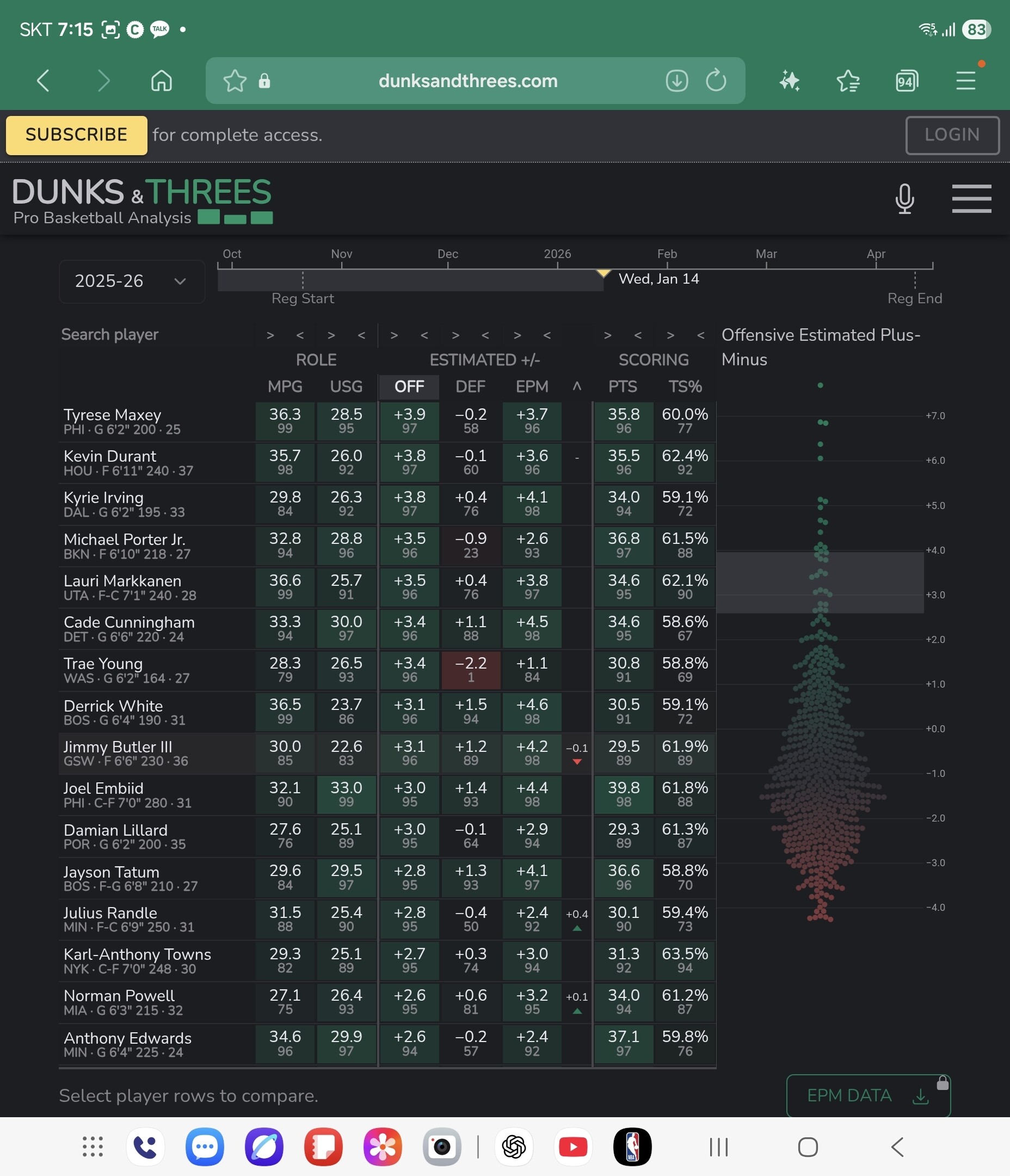The height and width of the screenshot is (1176, 1010).
Task: Select the Joel Embiid row
Action: [387, 794]
